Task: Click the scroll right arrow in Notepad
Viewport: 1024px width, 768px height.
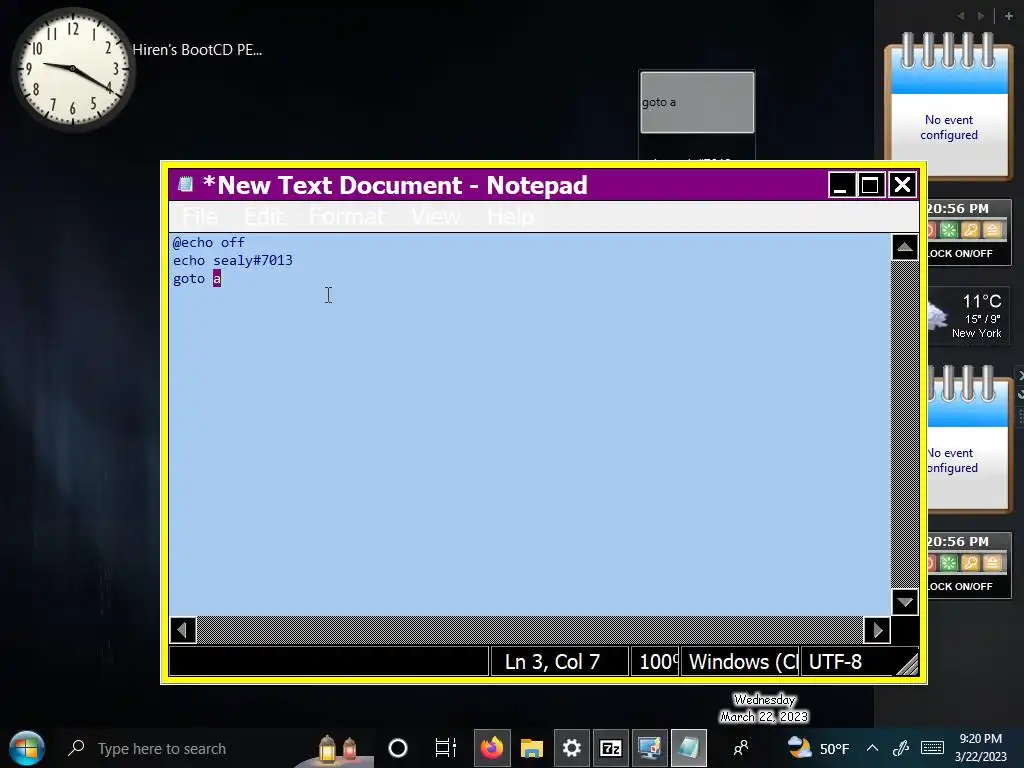Action: click(877, 630)
